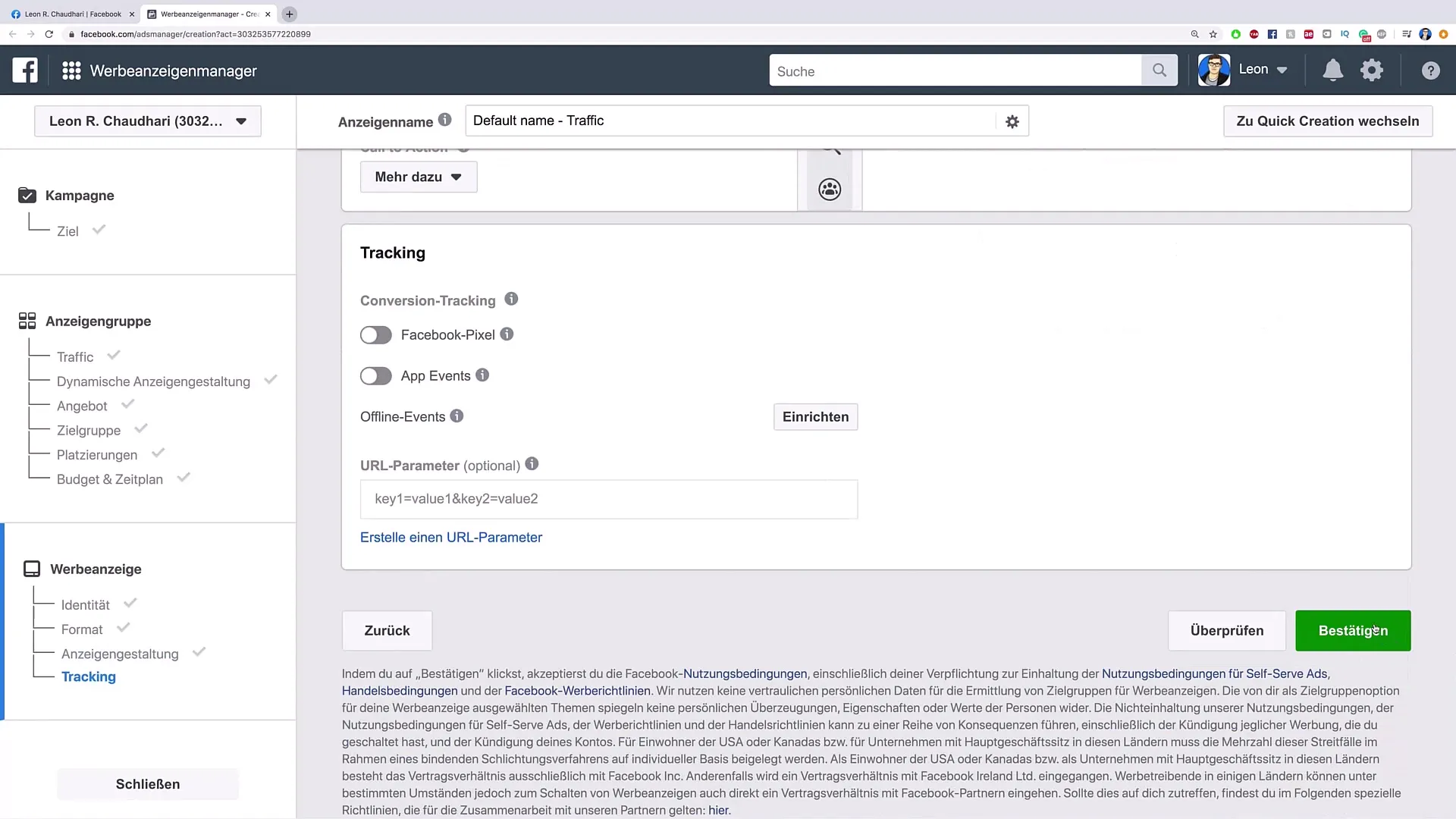Open Platzierungen sidebar item
Screen dimensions: 1456x819
tap(97, 455)
